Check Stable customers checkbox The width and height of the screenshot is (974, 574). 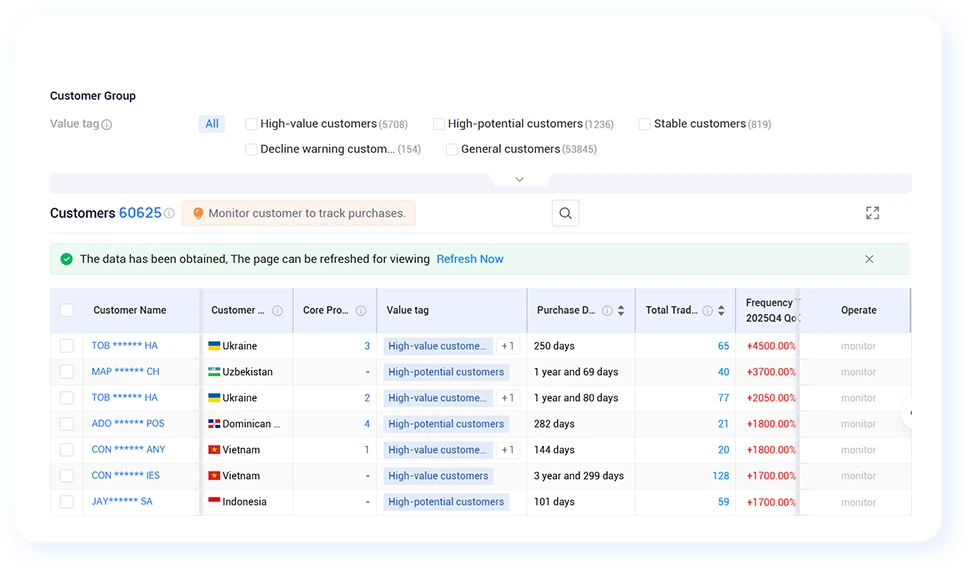point(644,124)
